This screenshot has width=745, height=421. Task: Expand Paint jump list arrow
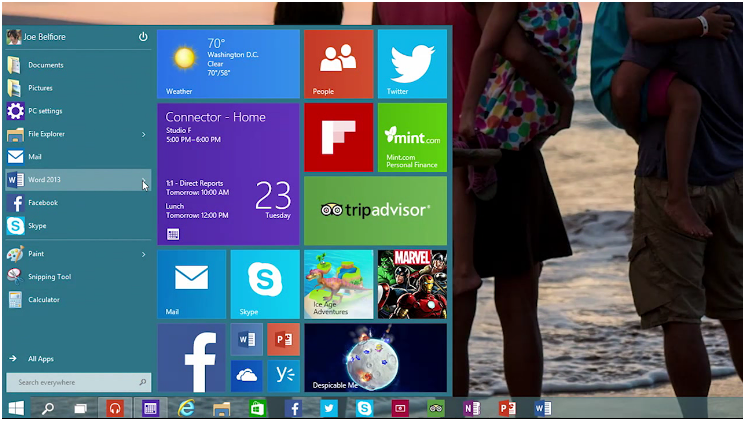[x=143, y=254]
